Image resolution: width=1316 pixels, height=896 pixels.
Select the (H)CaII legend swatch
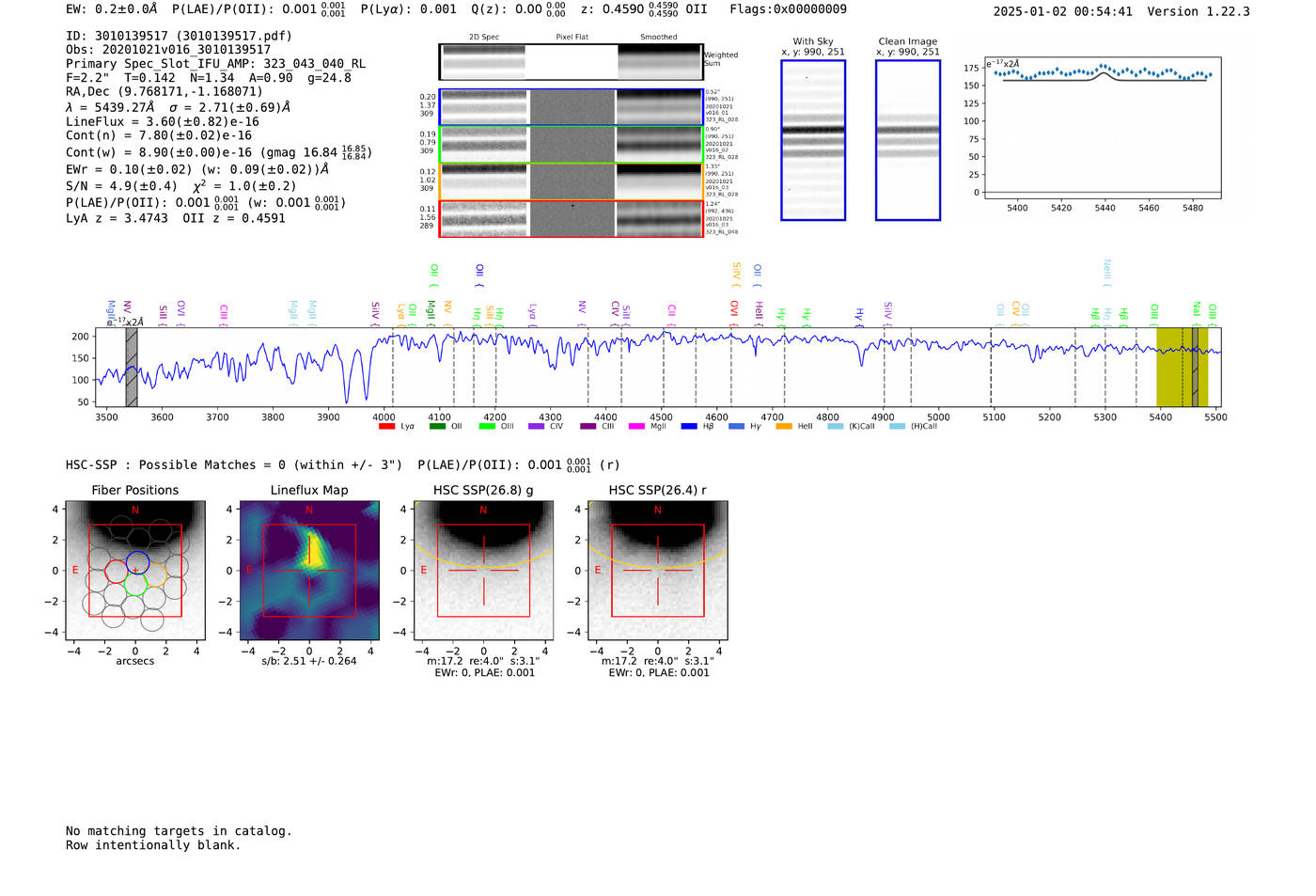pyautogui.click(x=897, y=426)
